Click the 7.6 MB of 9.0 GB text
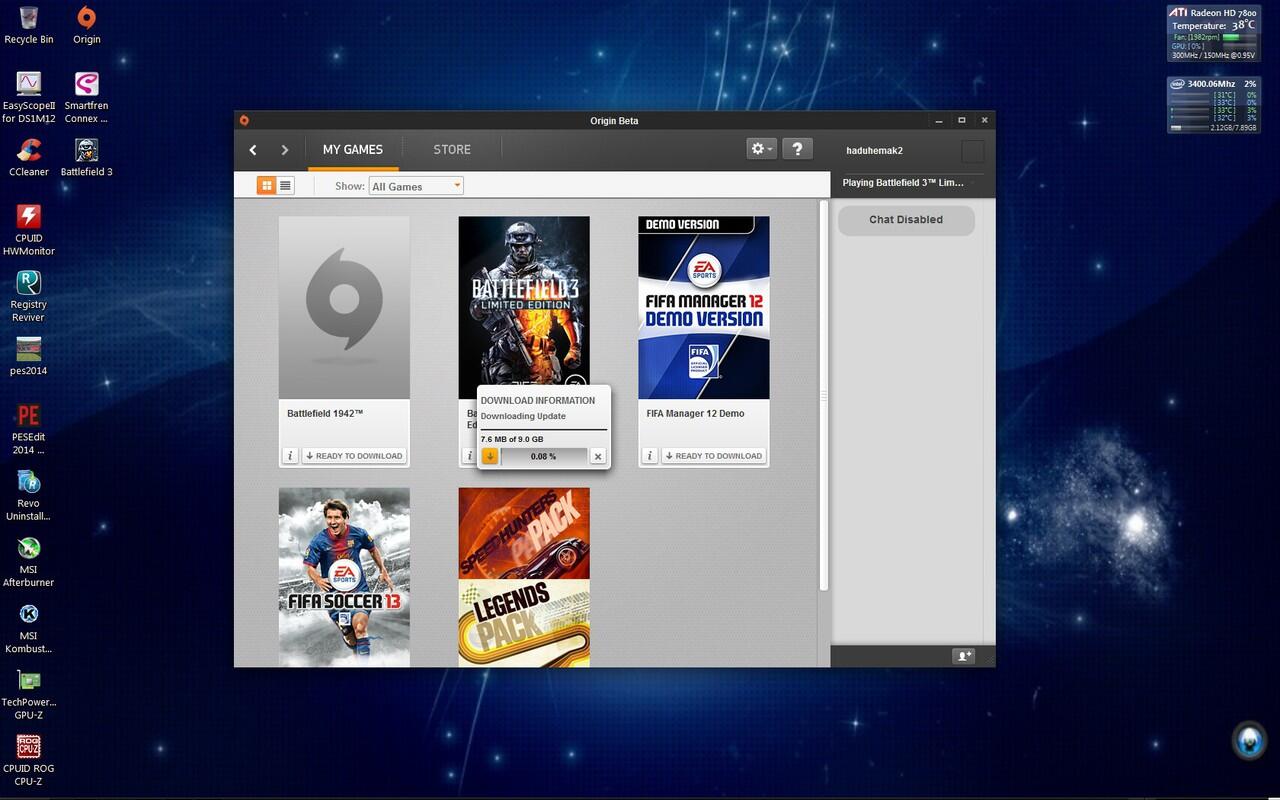 [512, 439]
